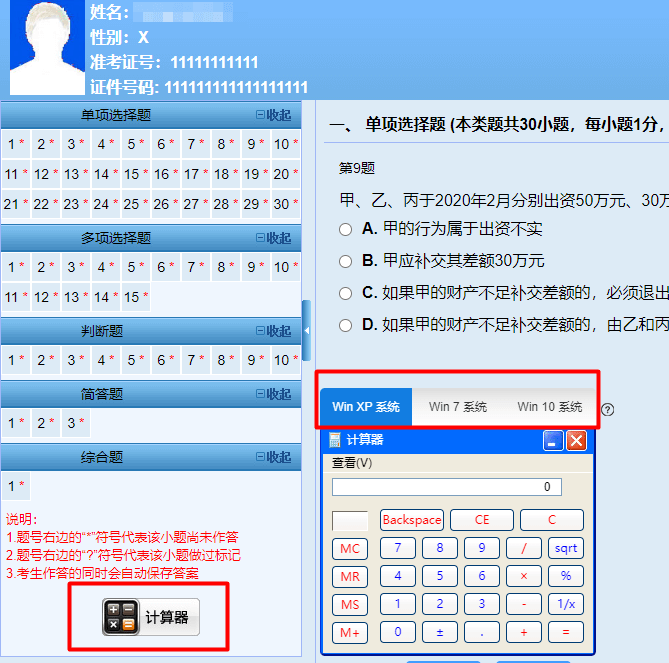
Task: Click the sqrt calculator key
Action: 566,548
